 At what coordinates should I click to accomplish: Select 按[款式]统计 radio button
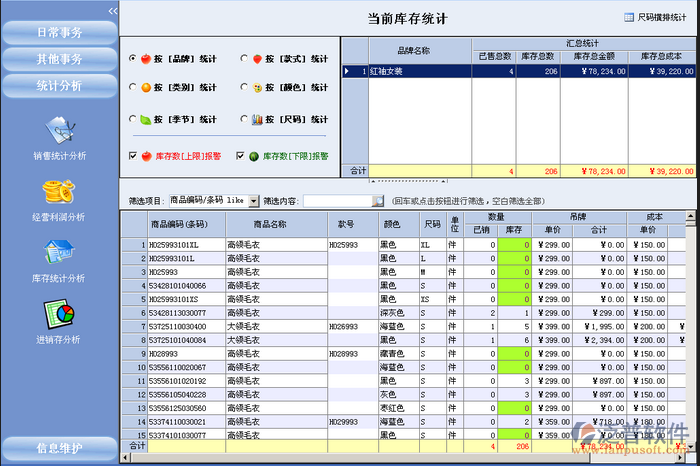coord(244,59)
